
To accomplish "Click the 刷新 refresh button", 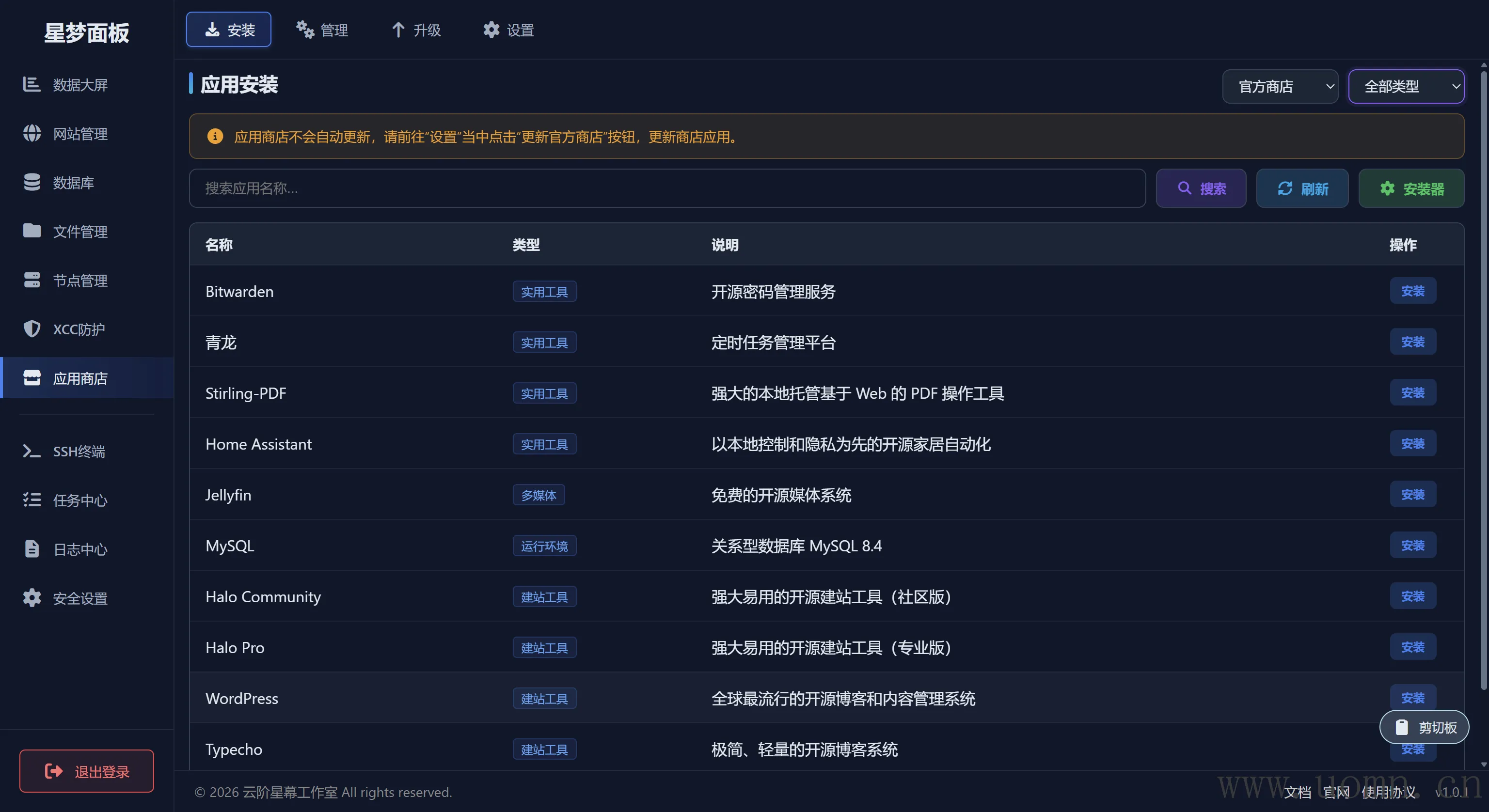I will pos(1302,188).
